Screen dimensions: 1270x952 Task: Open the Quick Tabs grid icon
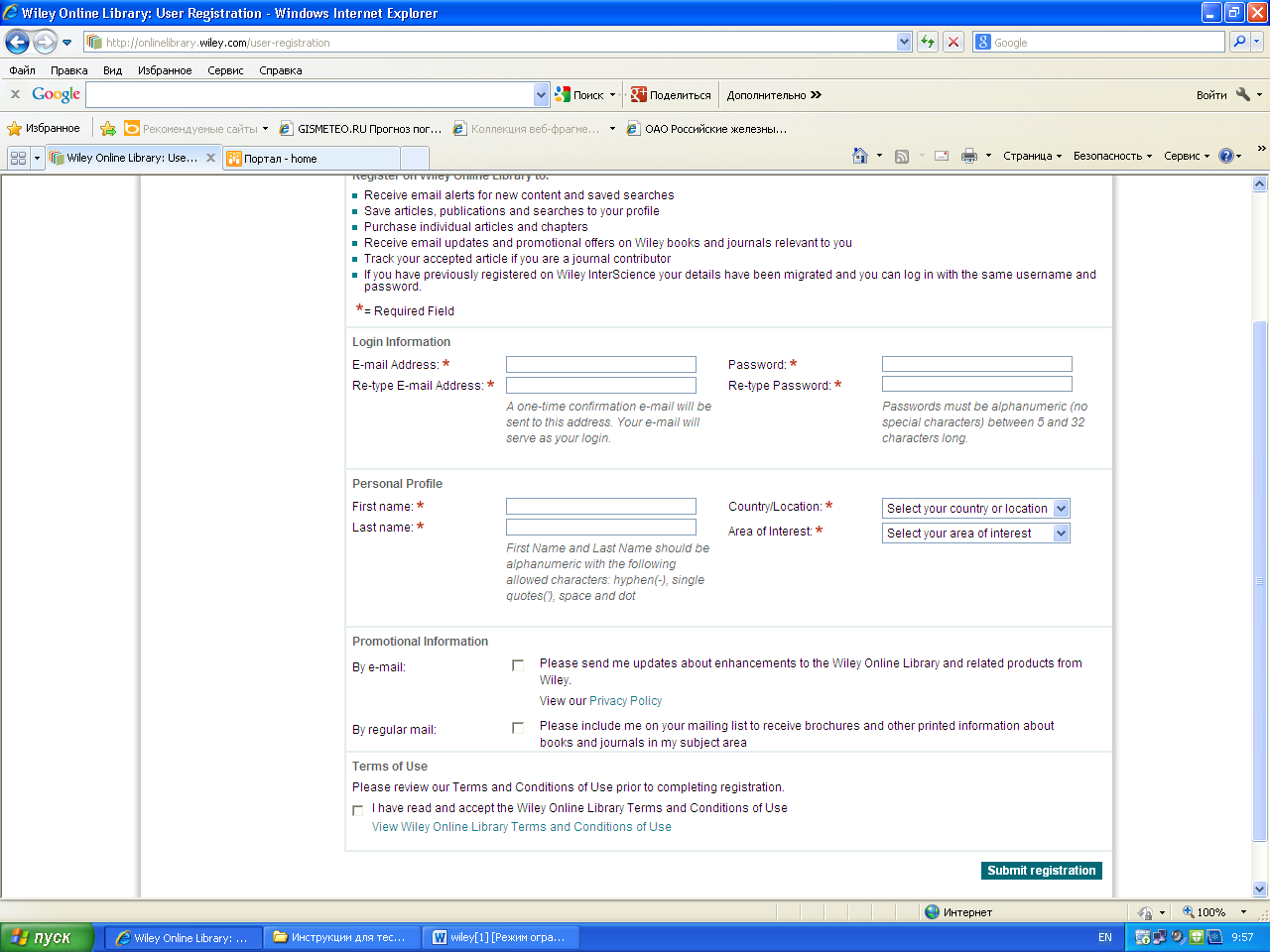click(x=18, y=158)
